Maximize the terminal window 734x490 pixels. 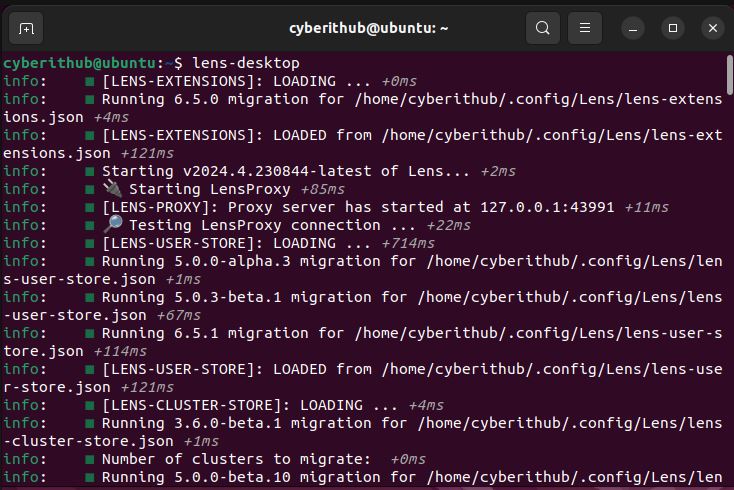tap(673, 28)
